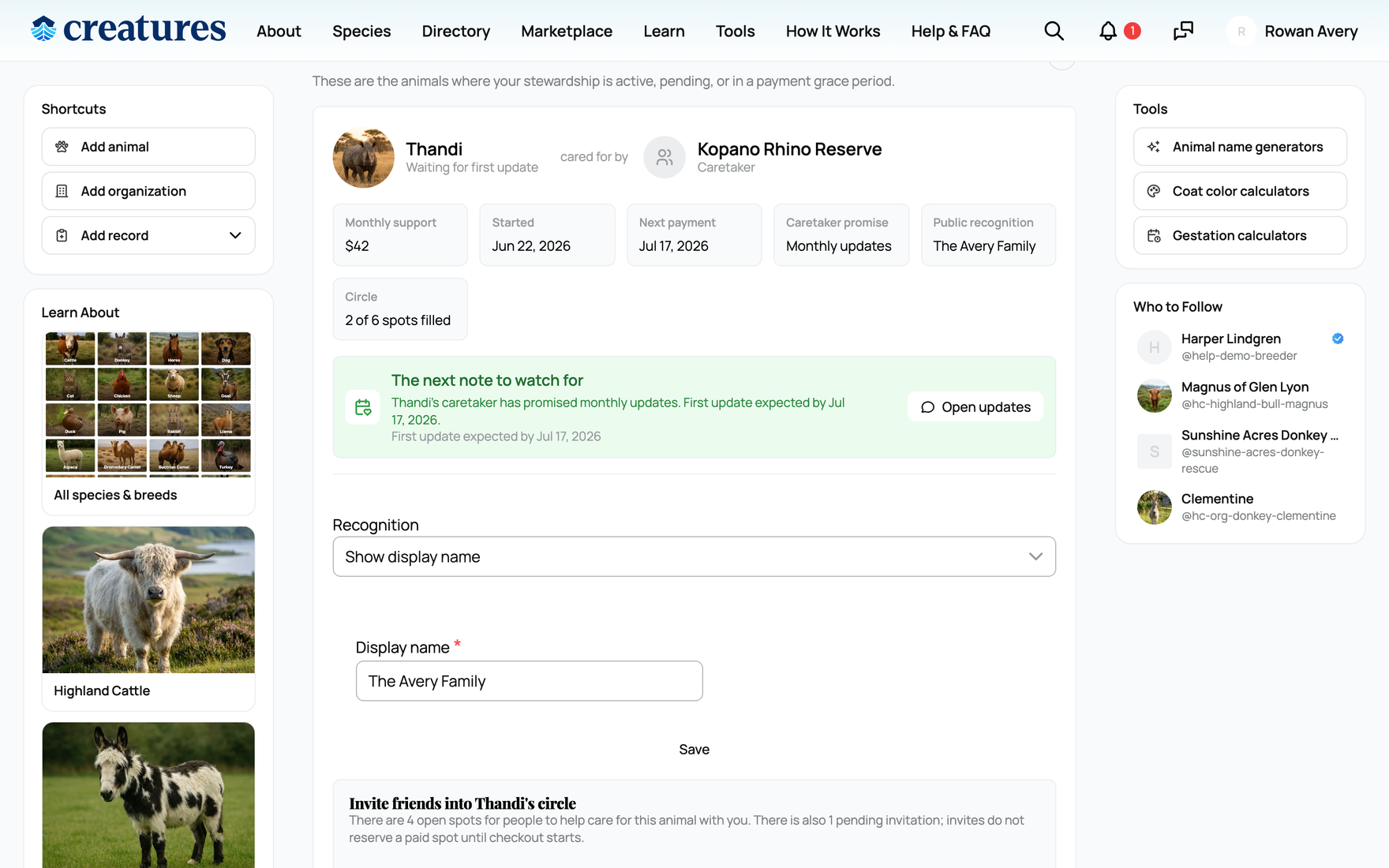Open Gestation calculators tool
This screenshot has height=868, width=1389.
coord(1240,235)
